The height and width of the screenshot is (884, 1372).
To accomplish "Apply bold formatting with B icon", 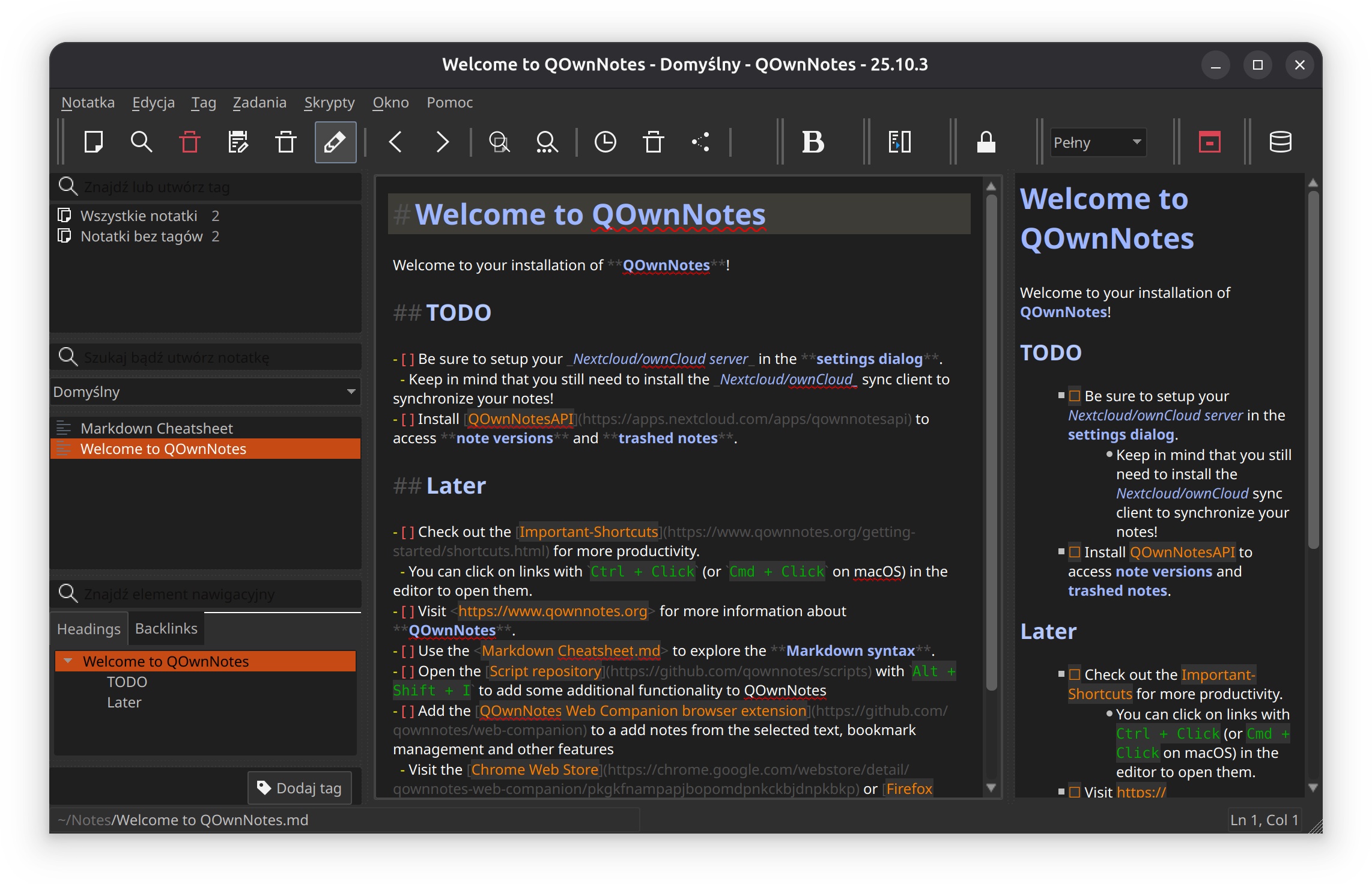I will pyautogui.click(x=813, y=142).
